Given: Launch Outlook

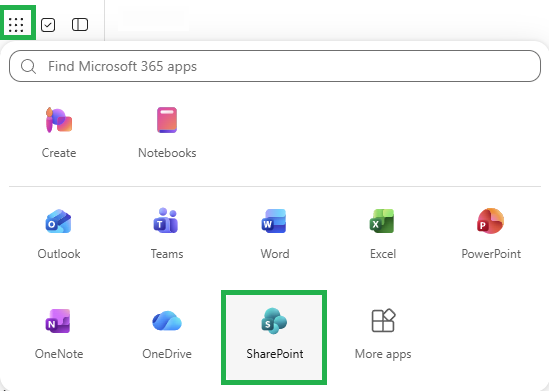Looking at the screenshot, I should 59,234.
